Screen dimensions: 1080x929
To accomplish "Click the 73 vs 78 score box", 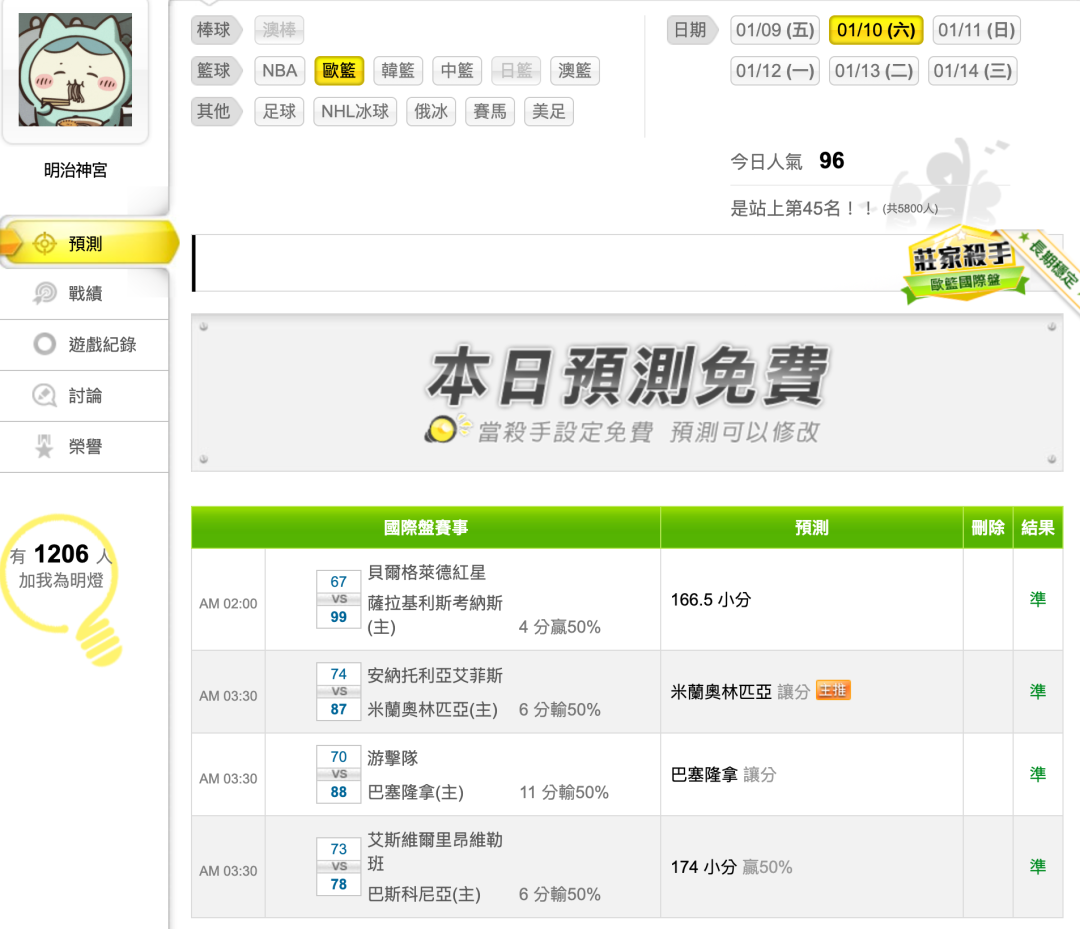I will click(338, 866).
